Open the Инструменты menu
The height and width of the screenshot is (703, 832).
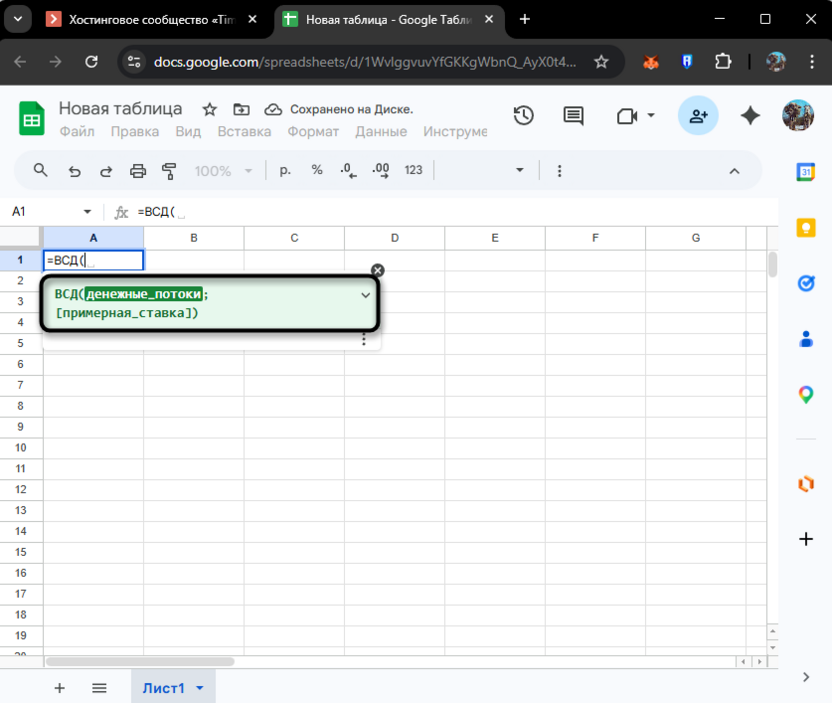point(455,131)
